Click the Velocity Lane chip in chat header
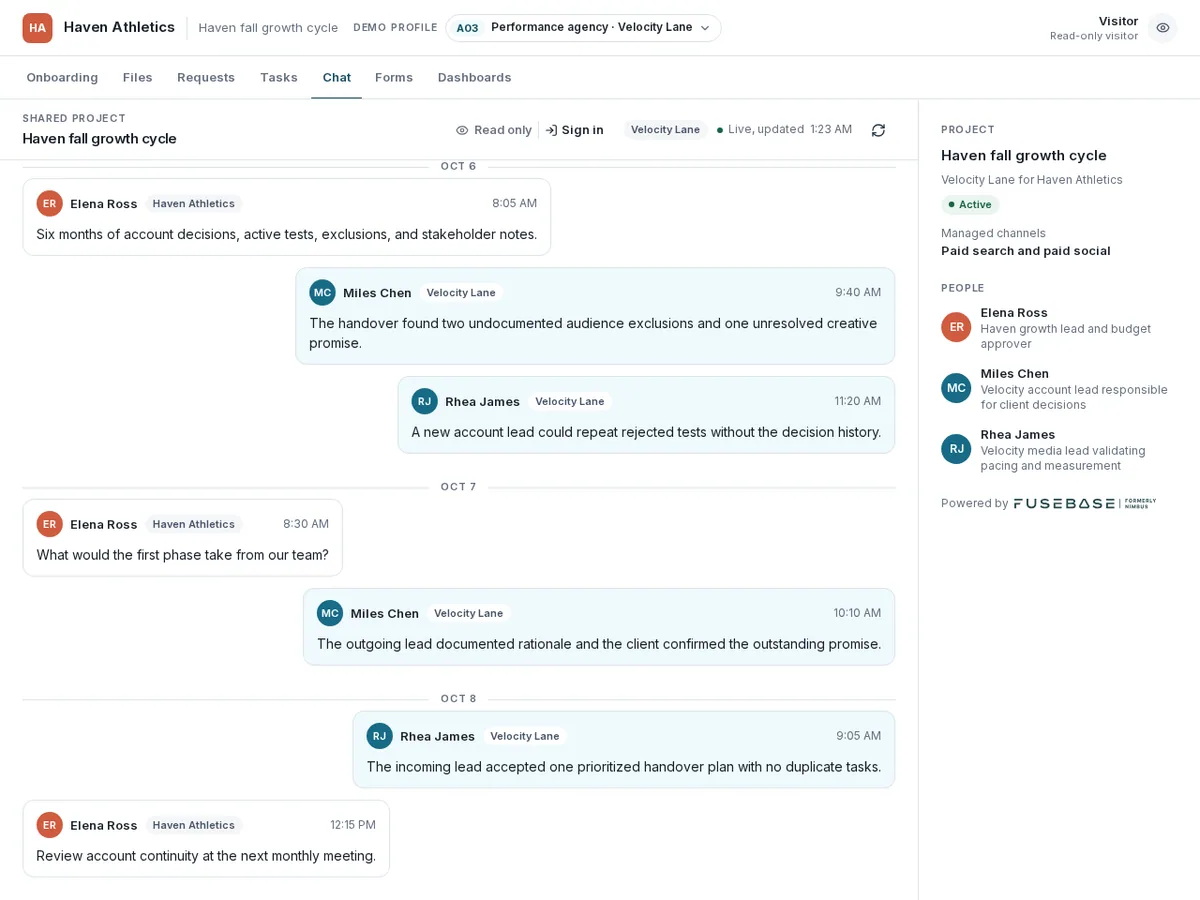 tap(665, 130)
